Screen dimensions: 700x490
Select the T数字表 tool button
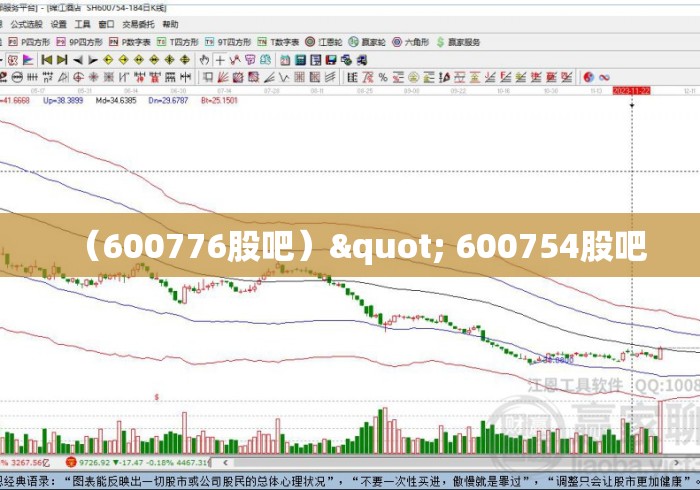click(x=278, y=42)
